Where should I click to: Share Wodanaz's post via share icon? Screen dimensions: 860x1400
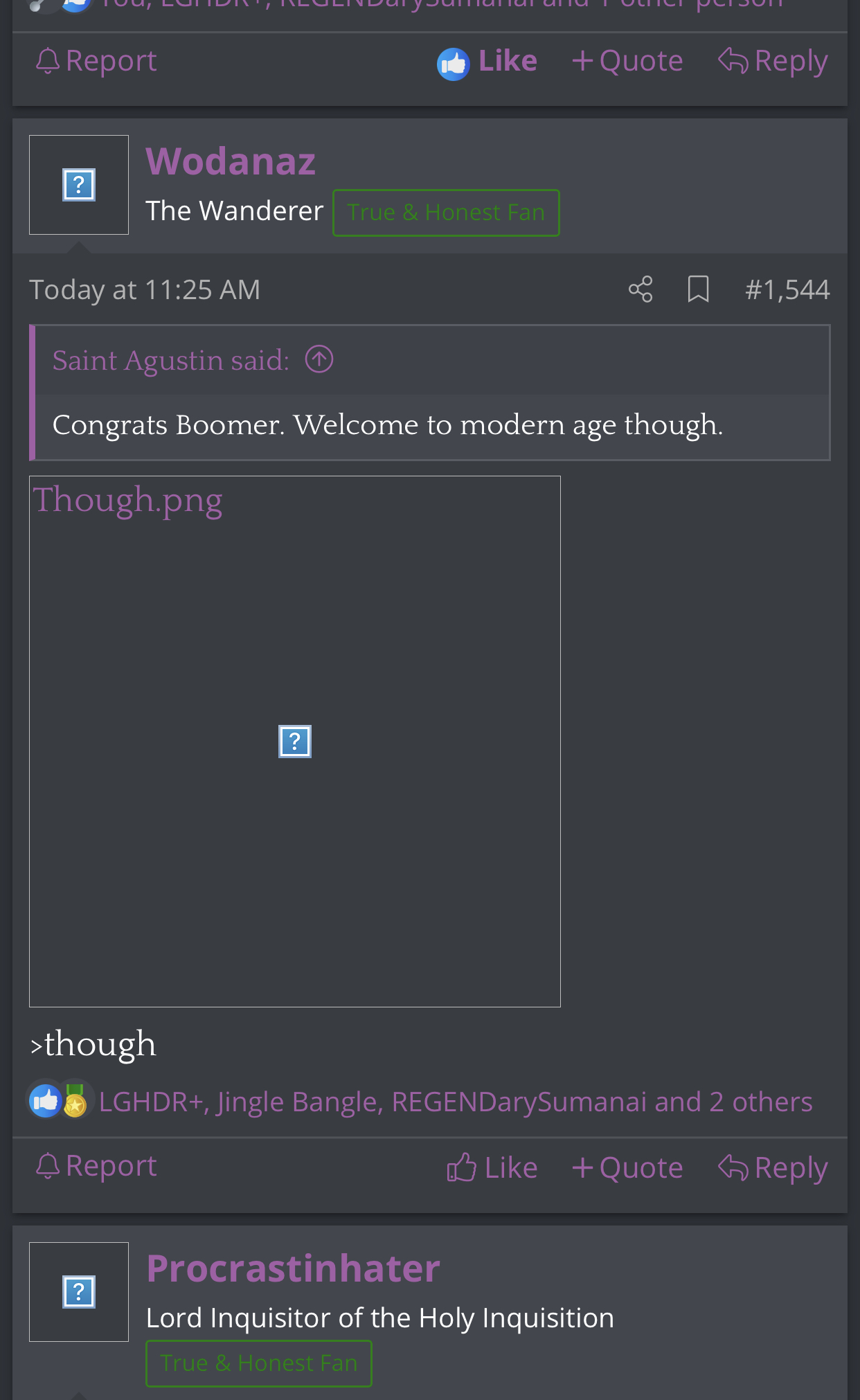(640, 289)
